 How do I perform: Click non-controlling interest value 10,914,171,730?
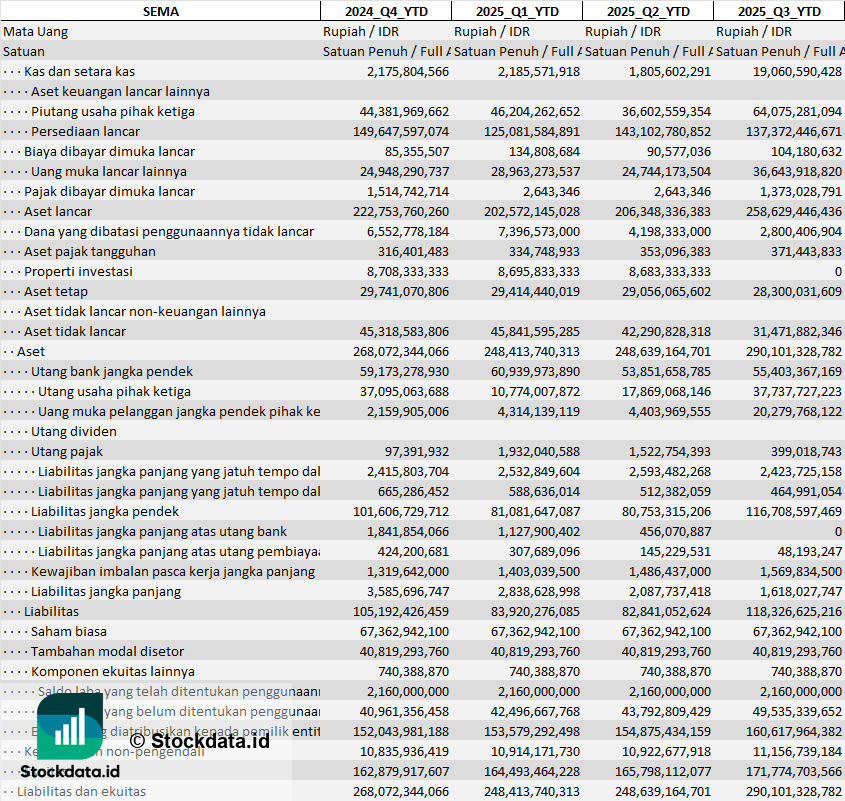pos(535,750)
